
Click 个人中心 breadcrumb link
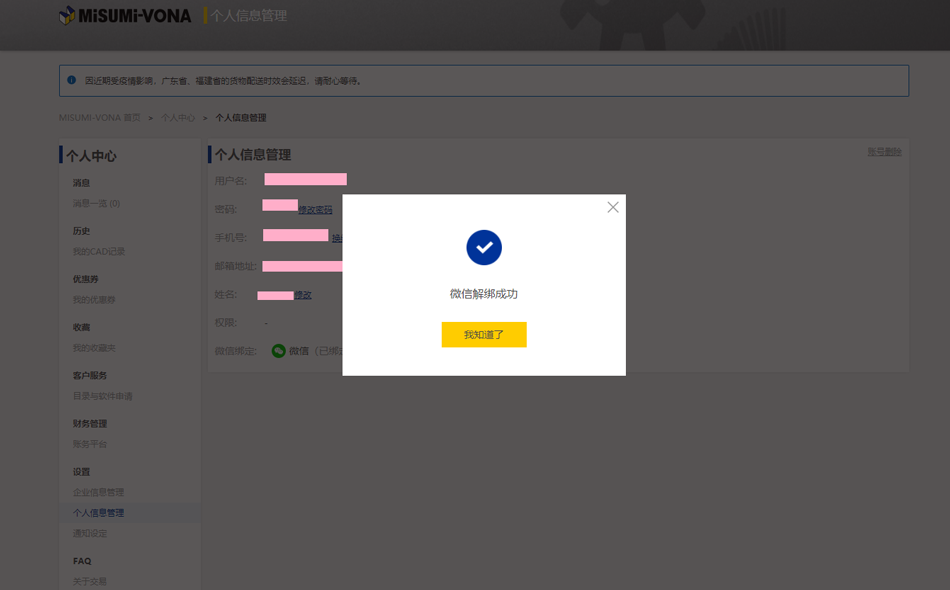point(178,118)
